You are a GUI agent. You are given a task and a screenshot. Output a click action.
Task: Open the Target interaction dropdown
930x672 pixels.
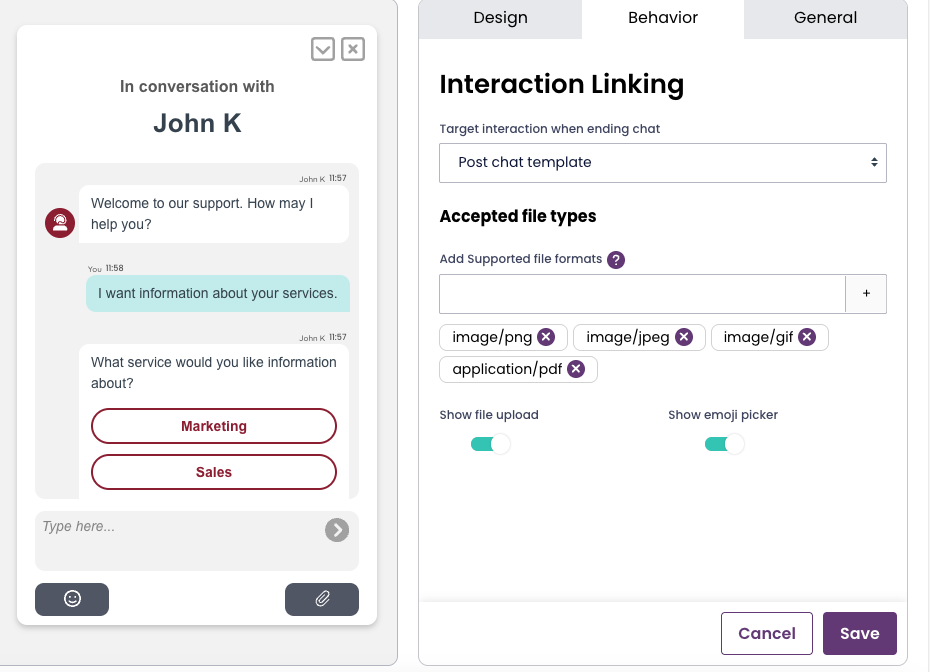tap(662, 162)
